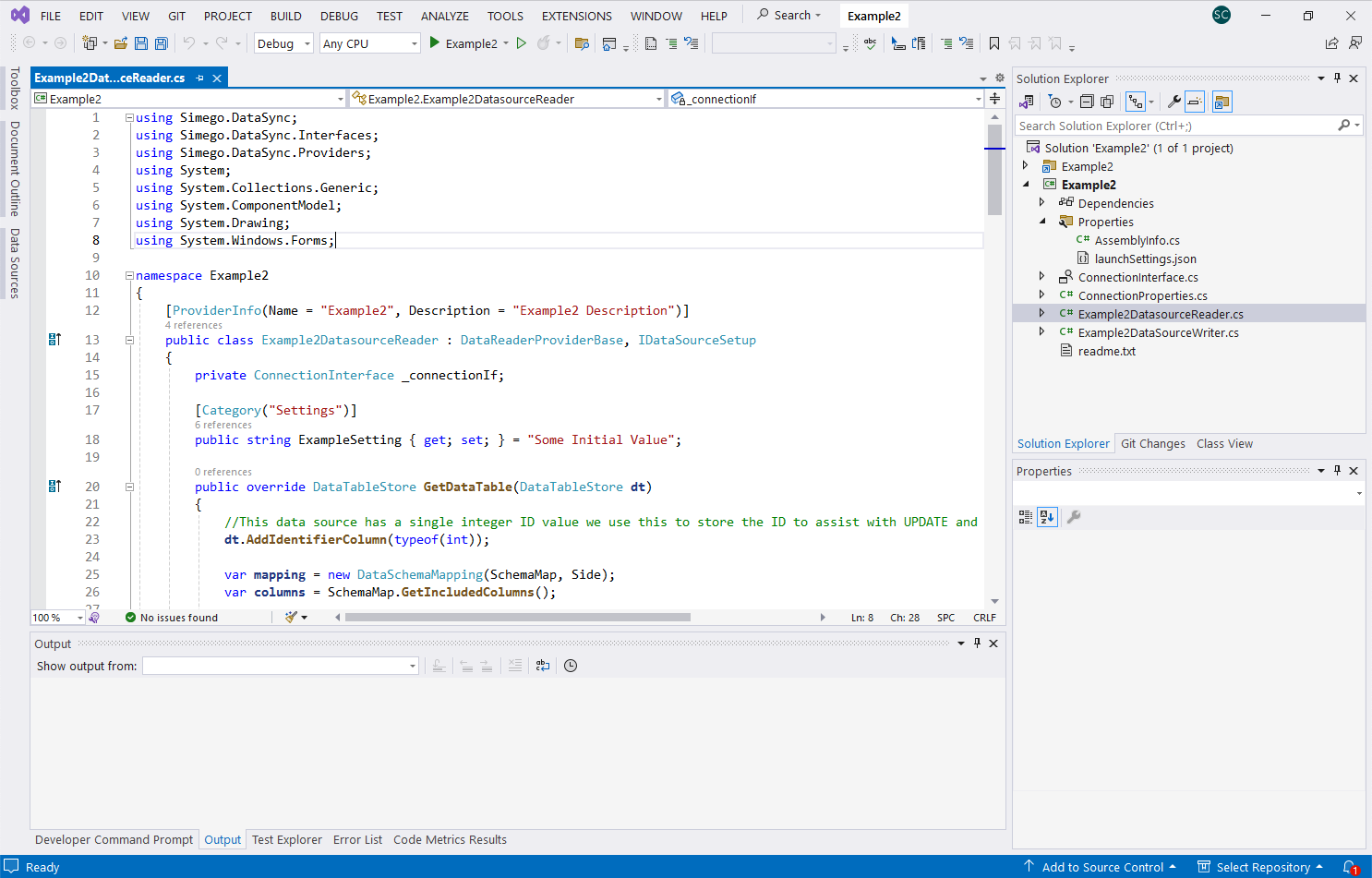Click the Open File folder icon in toolbar
Screen dimensions: 1372x878
point(121,43)
